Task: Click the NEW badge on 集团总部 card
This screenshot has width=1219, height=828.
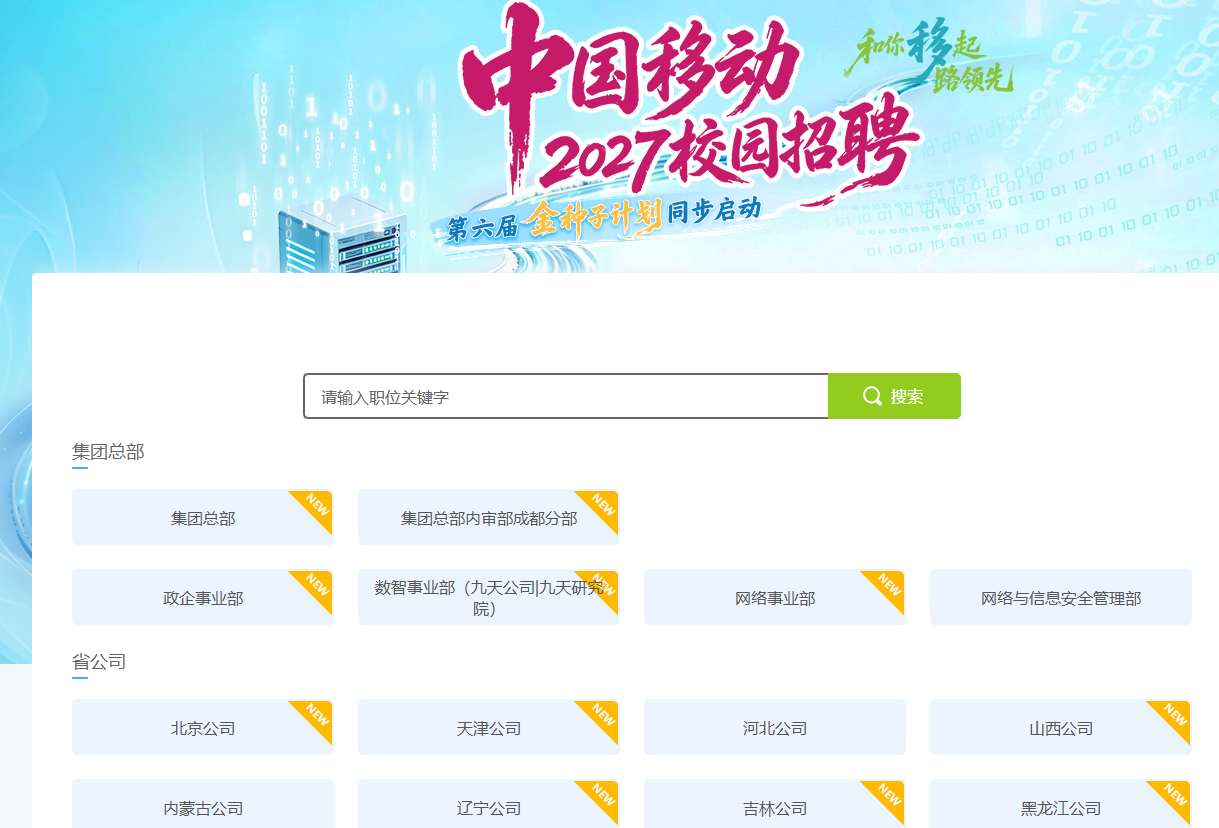Action: coord(316,506)
